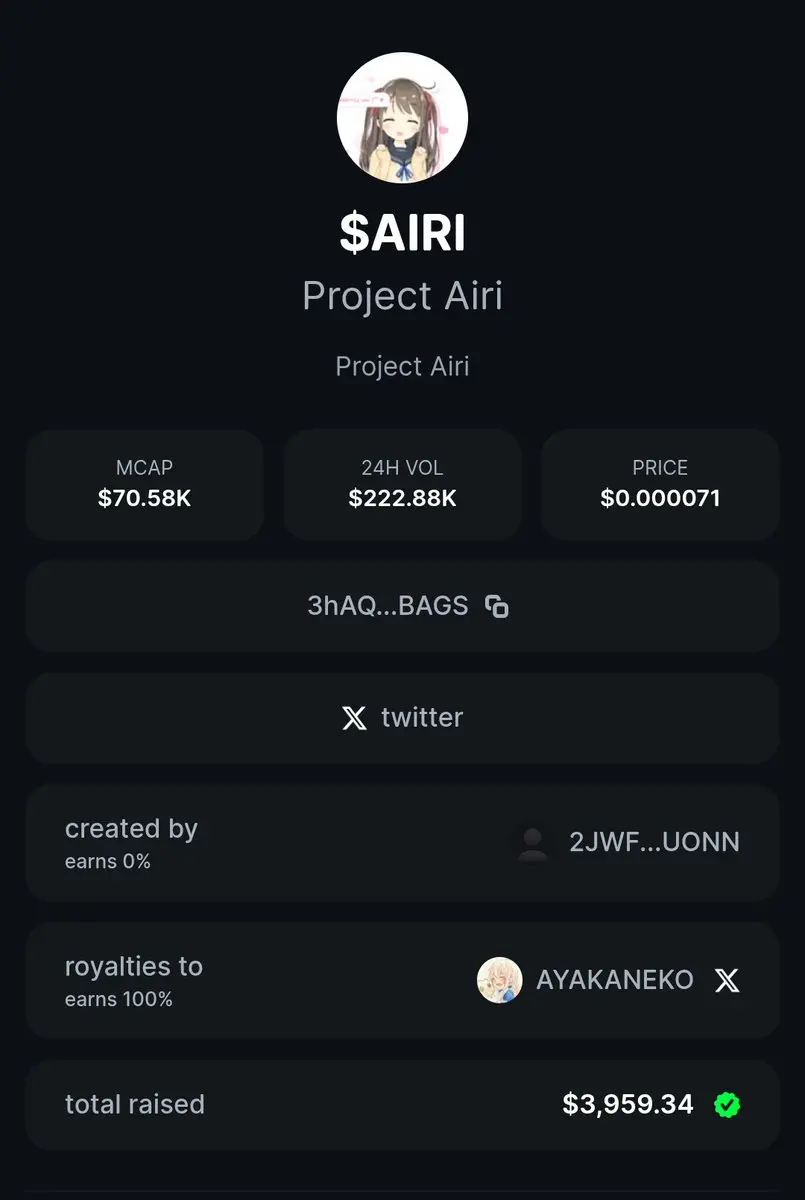Click the royalties to label
The width and height of the screenshot is (805, 1200).
coord(134,967)
